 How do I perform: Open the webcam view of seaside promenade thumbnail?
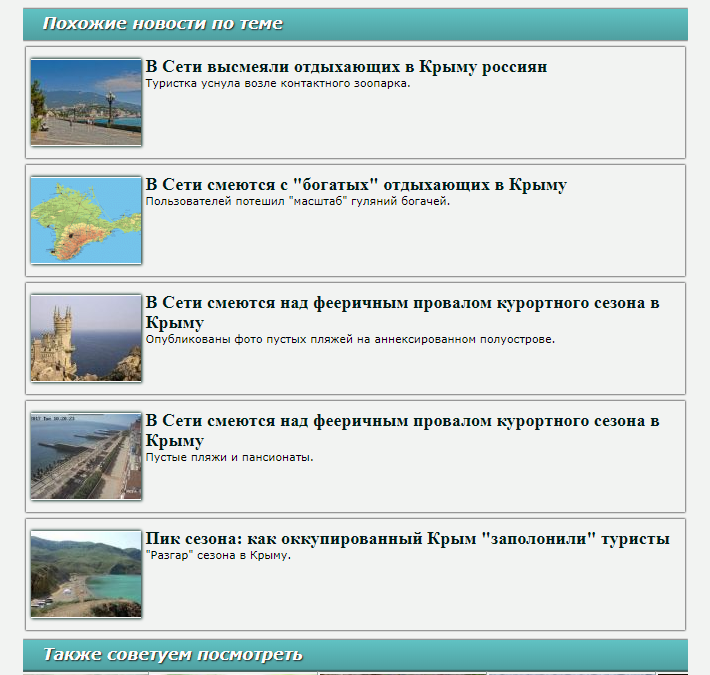(x=86, y=456)
